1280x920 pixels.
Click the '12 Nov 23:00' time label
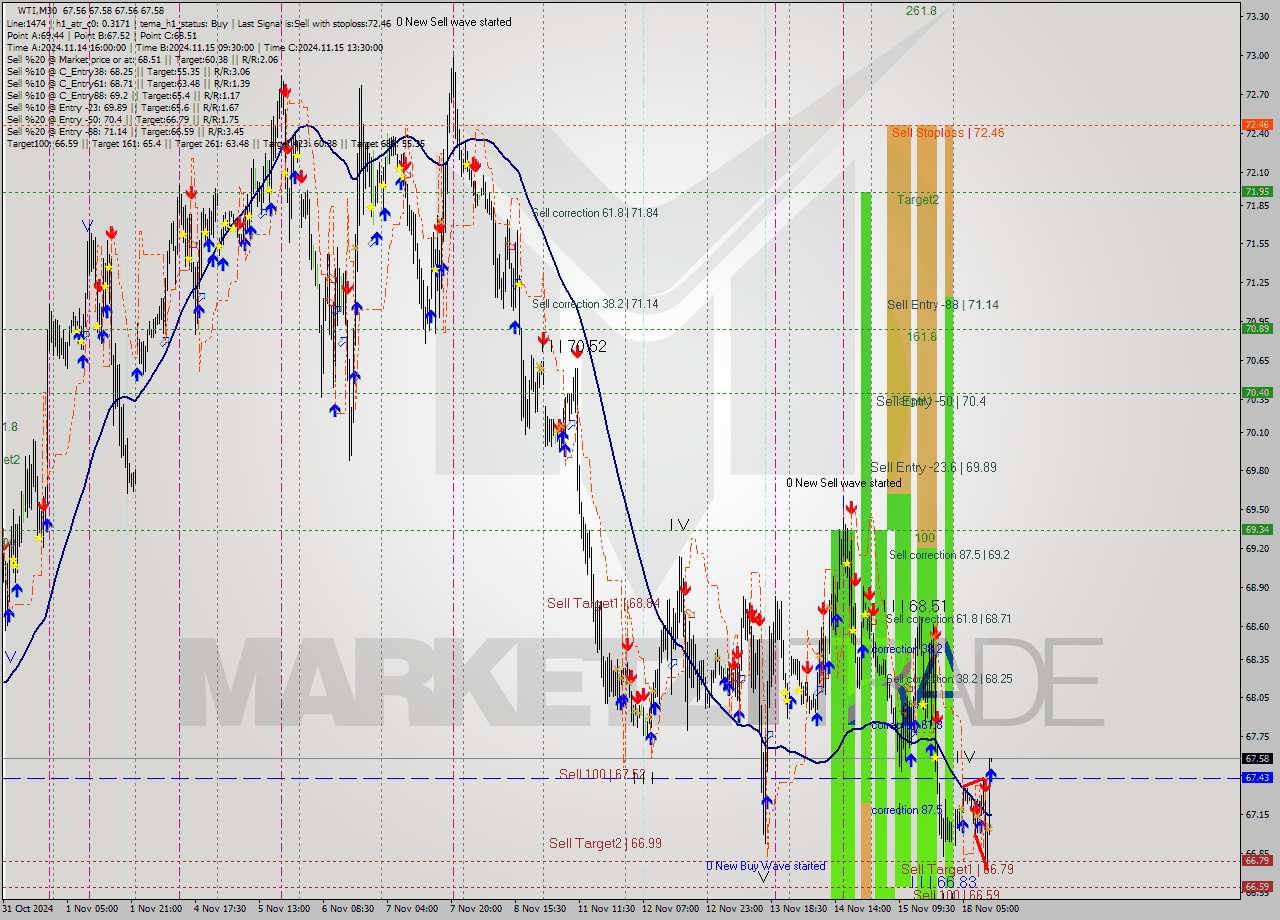coord(735,909)
